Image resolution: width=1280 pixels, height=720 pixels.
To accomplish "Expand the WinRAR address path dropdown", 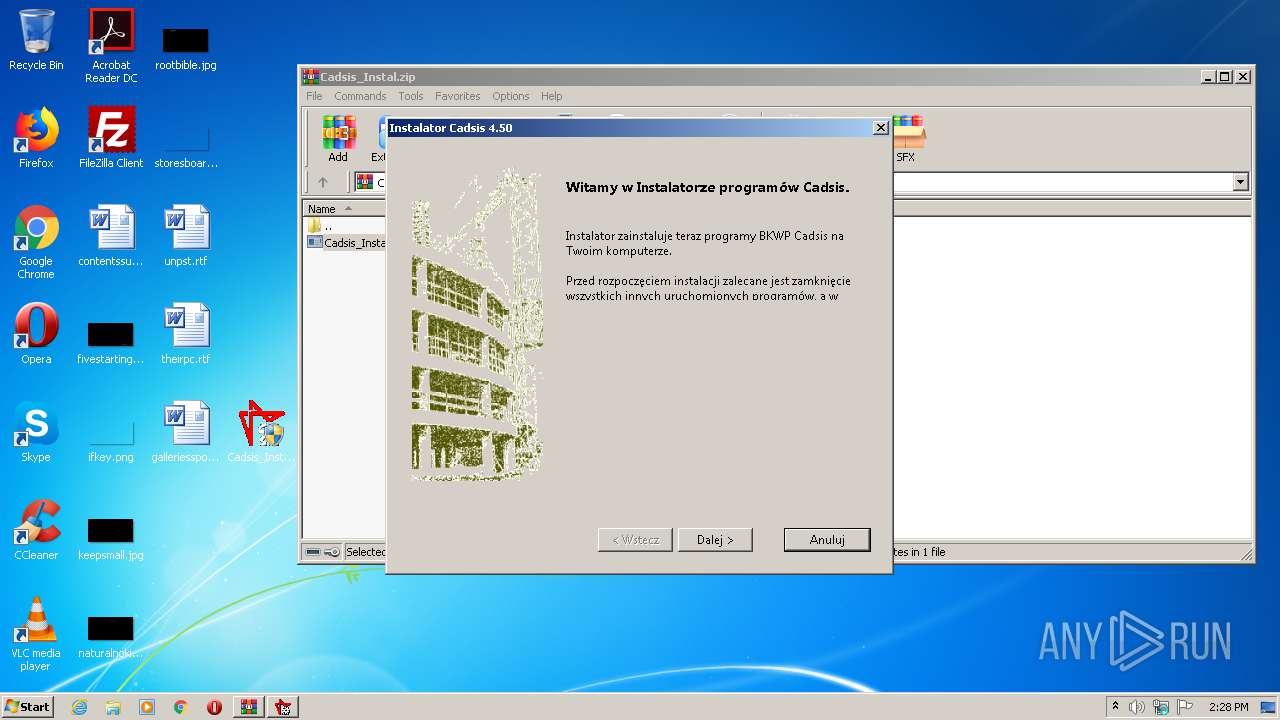I will (x=1241, y=182).
